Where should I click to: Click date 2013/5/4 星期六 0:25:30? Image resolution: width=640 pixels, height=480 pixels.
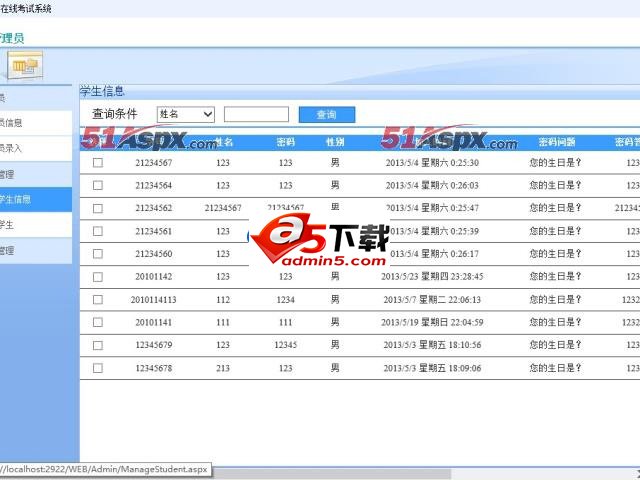432,163
